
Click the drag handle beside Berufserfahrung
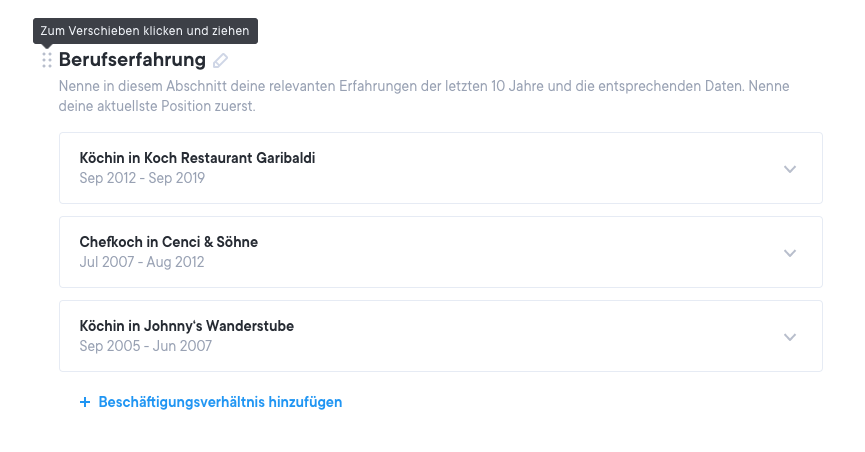pos(47,61)
